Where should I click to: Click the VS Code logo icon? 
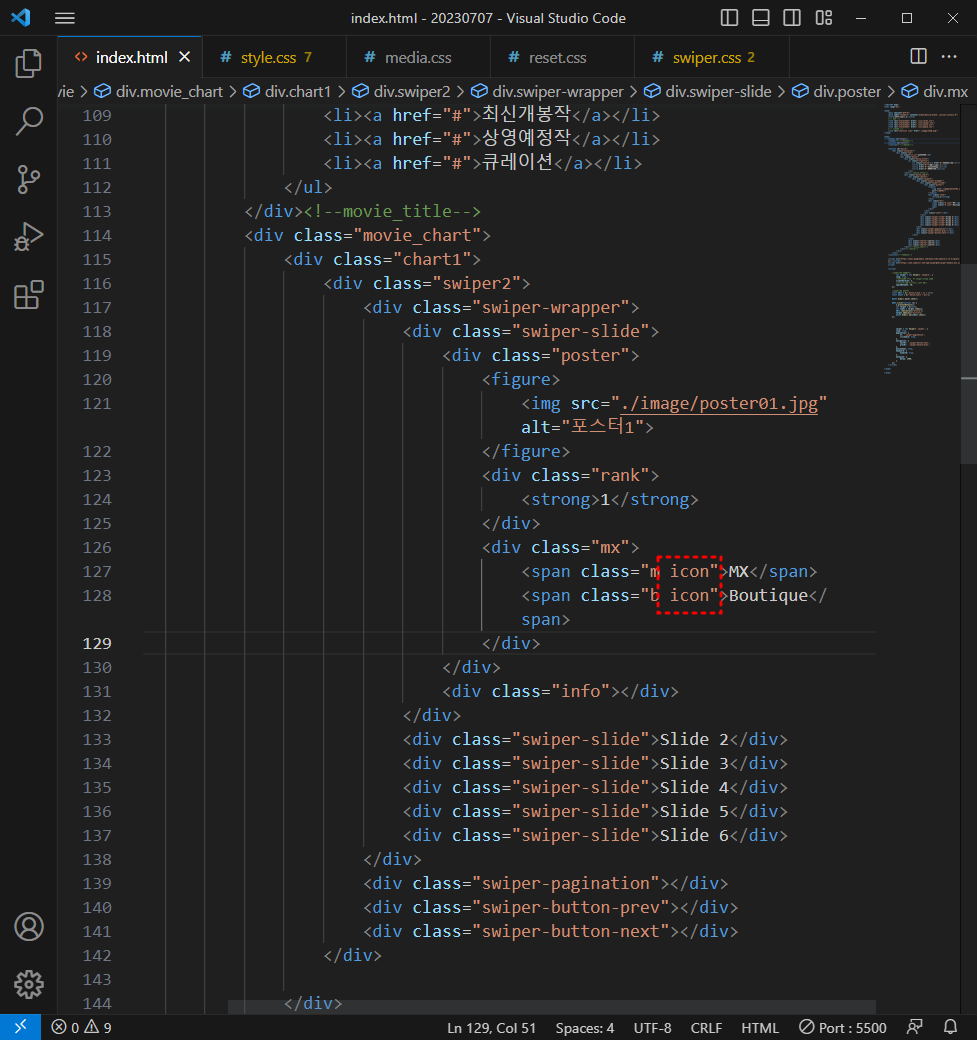[x=21, y=17]
